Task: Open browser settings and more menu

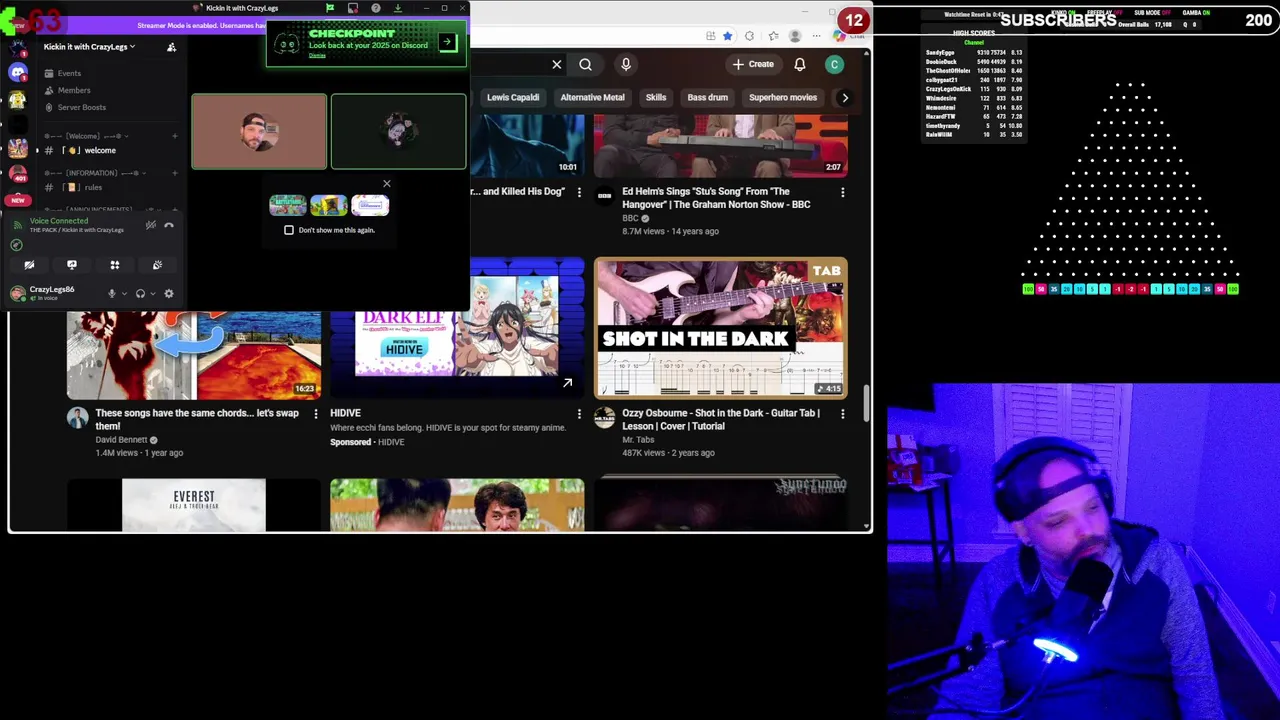Action: (816, 36)
